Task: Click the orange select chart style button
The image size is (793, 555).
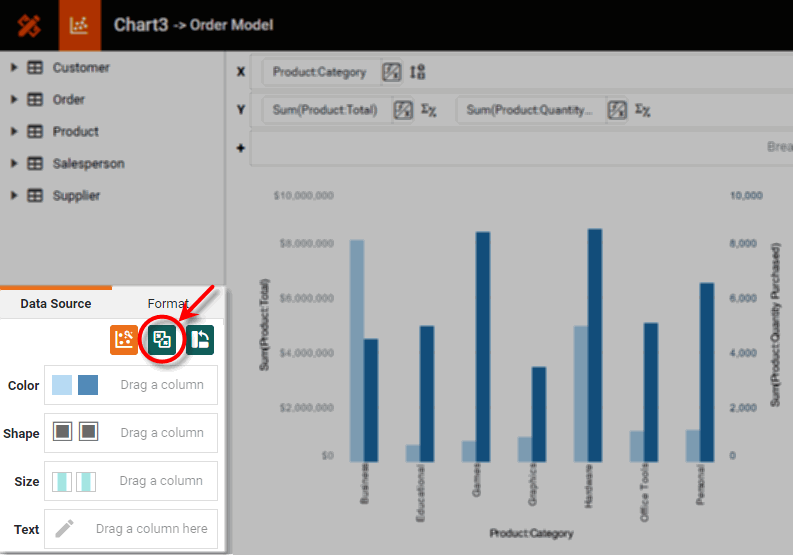Action: [124, 339]
